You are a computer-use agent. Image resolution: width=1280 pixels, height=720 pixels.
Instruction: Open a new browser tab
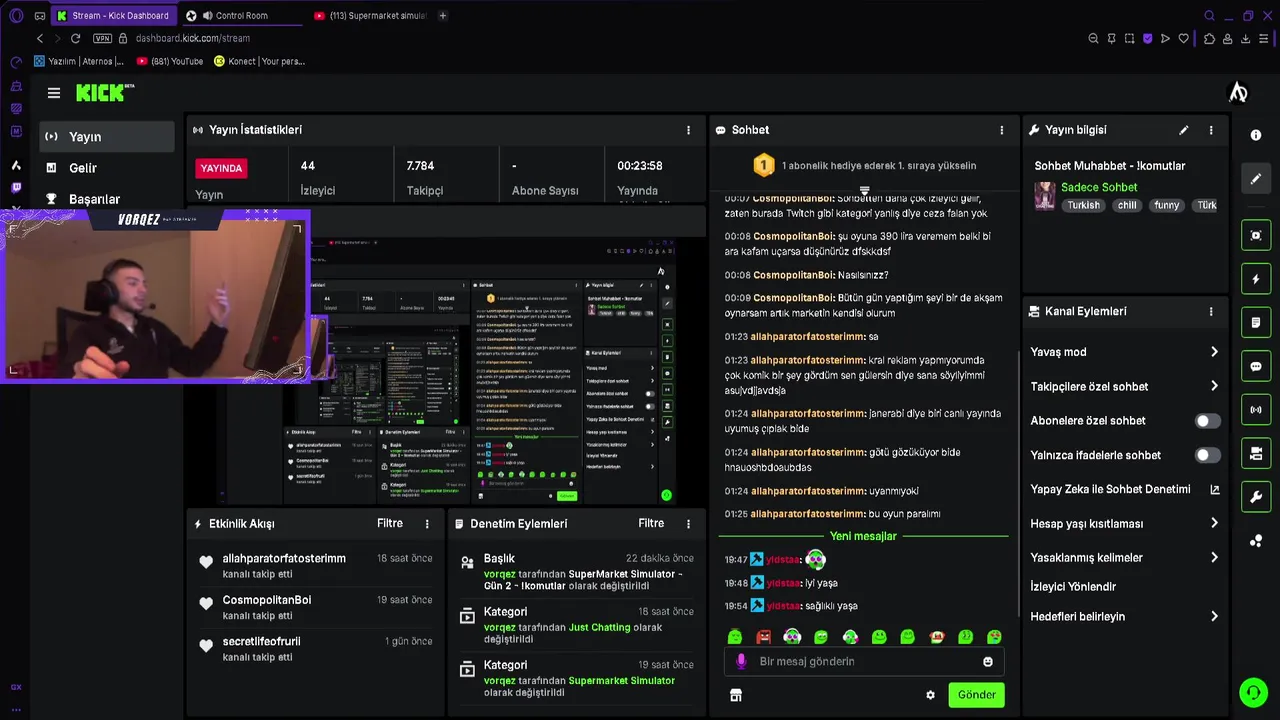[443, 15]
